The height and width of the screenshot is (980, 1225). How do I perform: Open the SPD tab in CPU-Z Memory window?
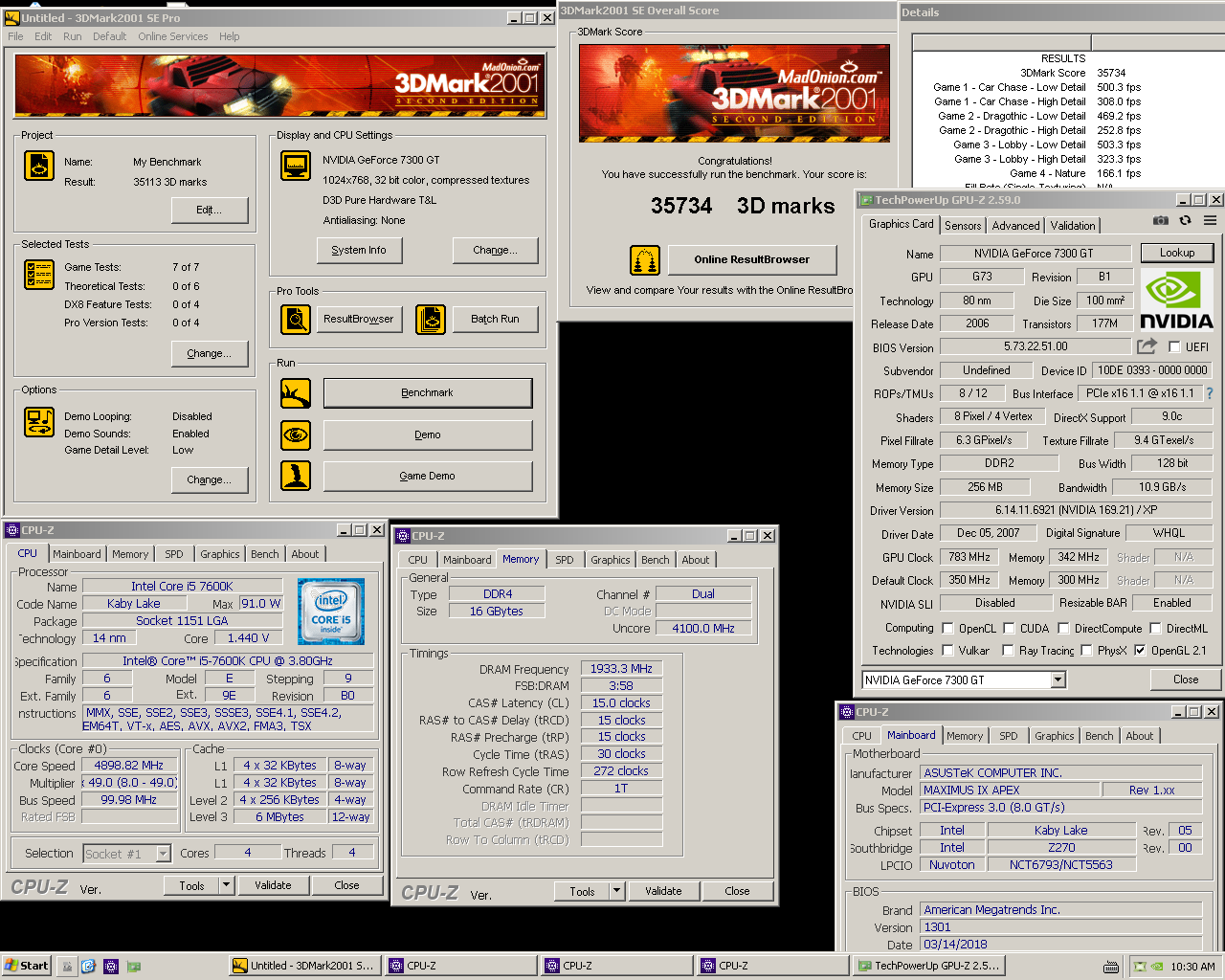[x=565, y=560]
